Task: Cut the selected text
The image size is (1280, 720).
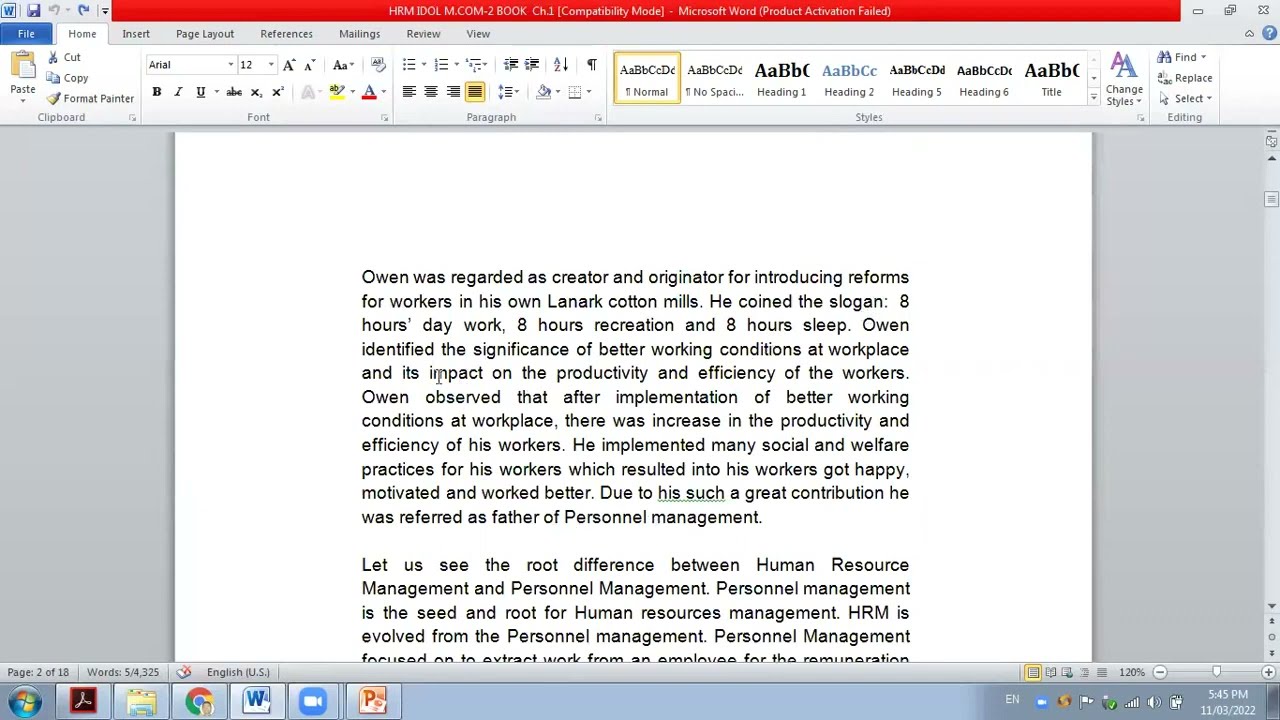Action: click(63, 57)
